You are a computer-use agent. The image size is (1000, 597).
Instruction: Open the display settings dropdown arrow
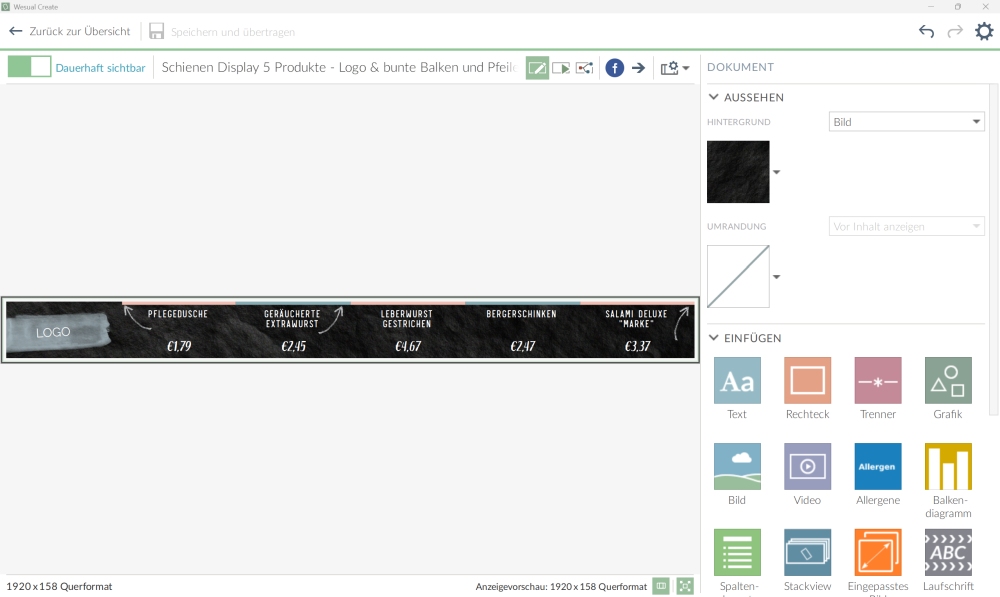coord(686,69)
